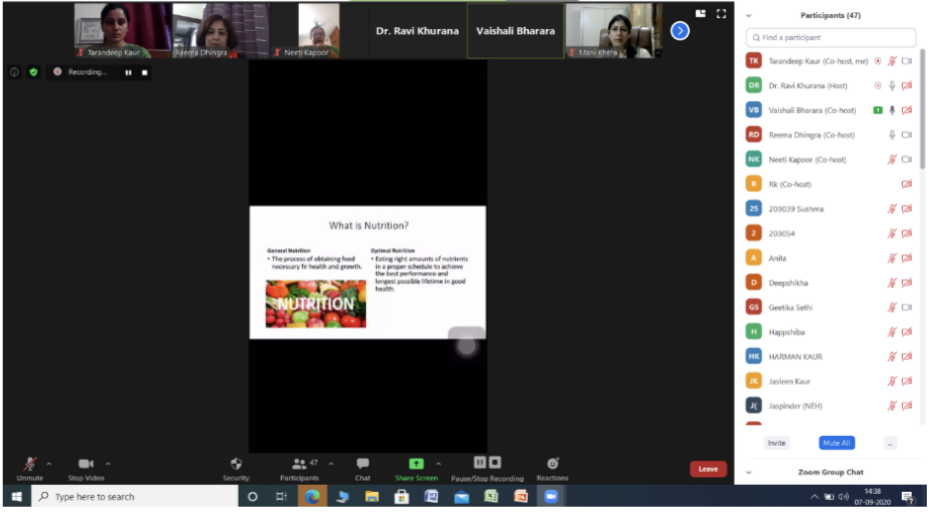The image size is (929, 520).
Task: Expand audio options arrow beside Unmute
Action: click(49, 463)
